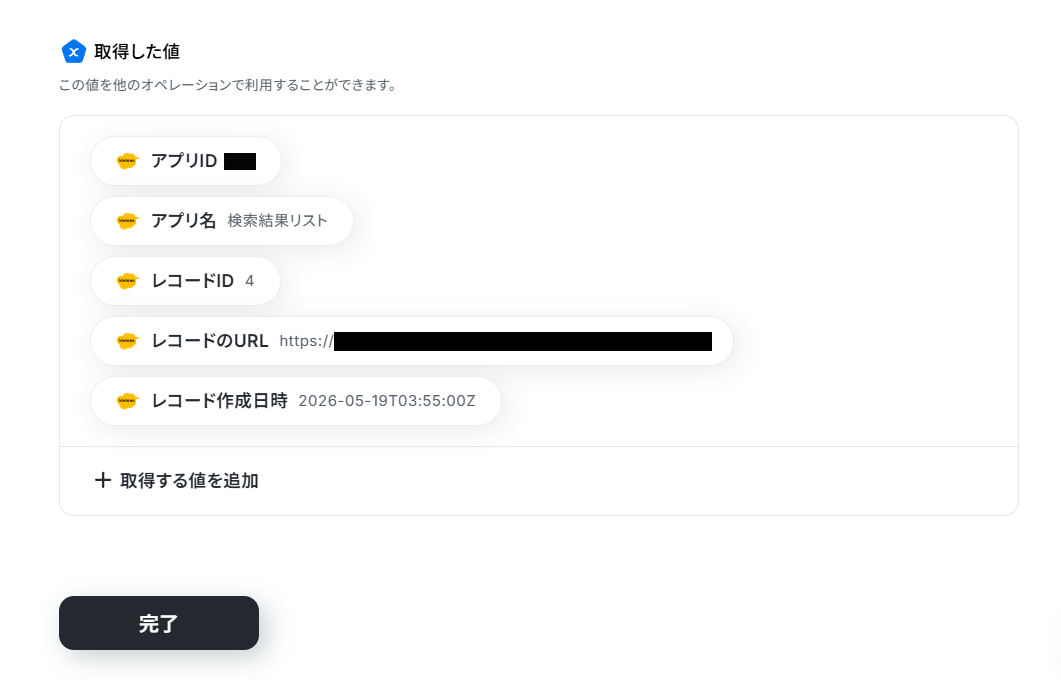Select the レコード作成日時 value chip
1061x680 pixels.
tap(296, 401)
